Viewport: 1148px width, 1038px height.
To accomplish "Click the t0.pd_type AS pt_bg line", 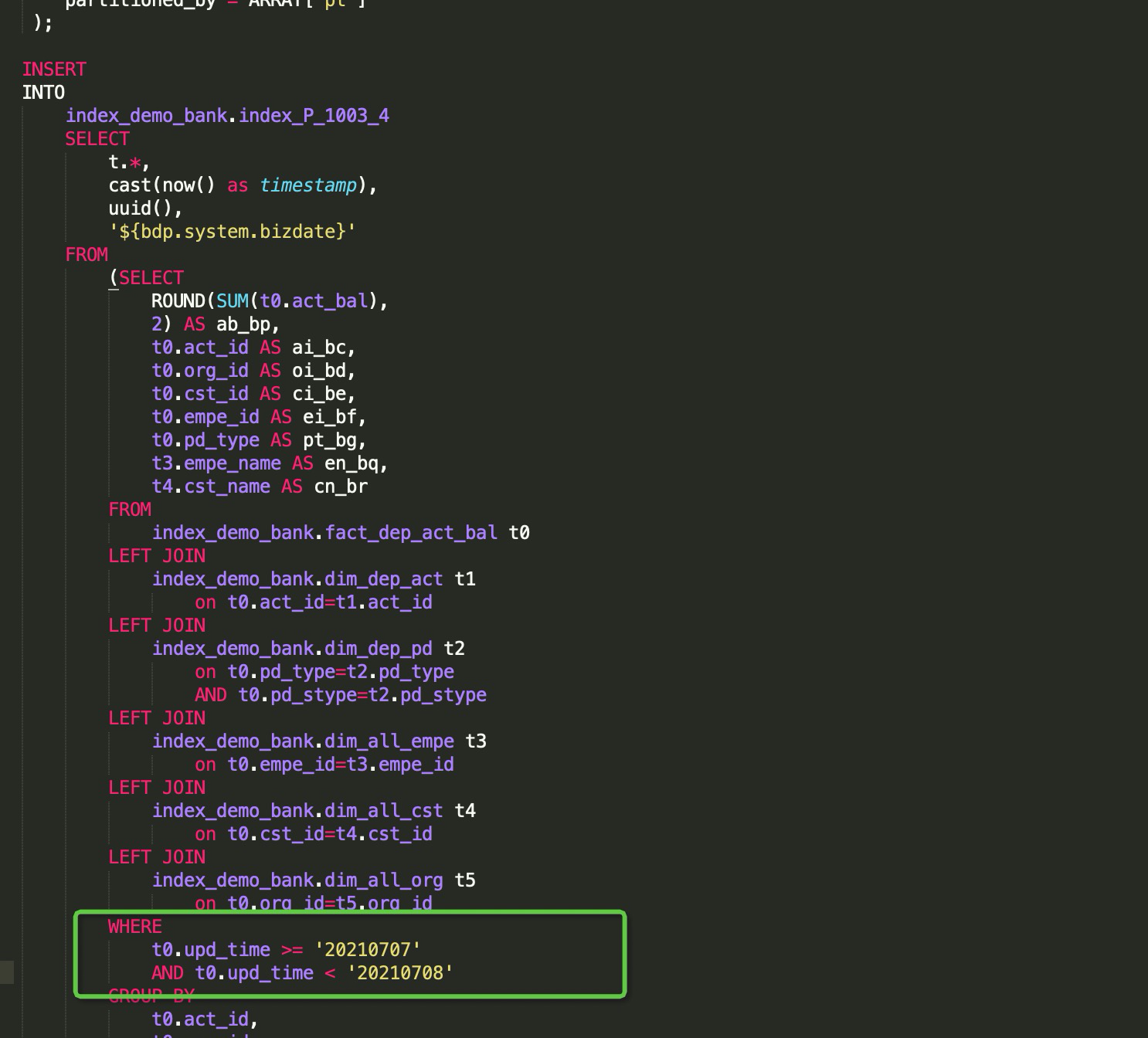I will tap(259, 440).
